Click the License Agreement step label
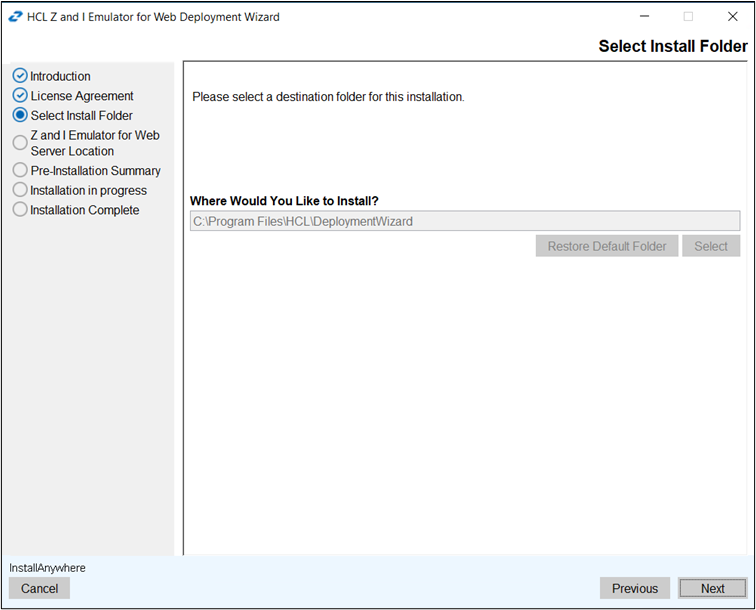 [x=82, y=96]
